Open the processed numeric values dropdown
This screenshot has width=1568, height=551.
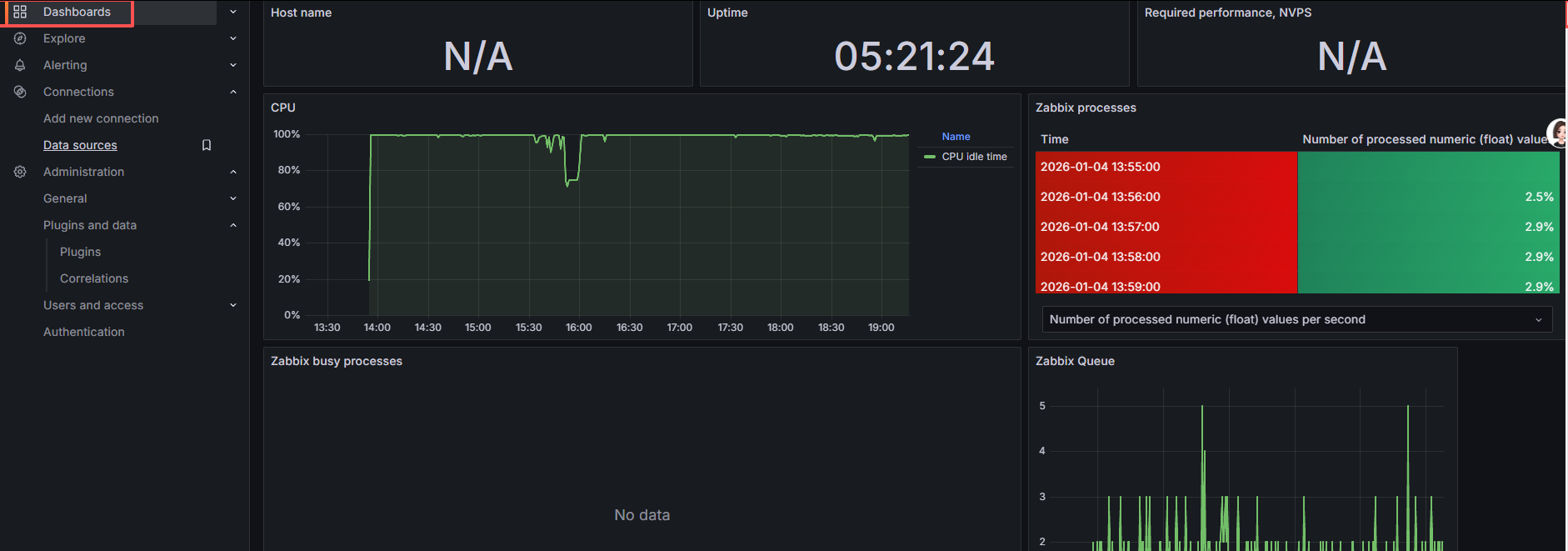(x=1297, y=319)
